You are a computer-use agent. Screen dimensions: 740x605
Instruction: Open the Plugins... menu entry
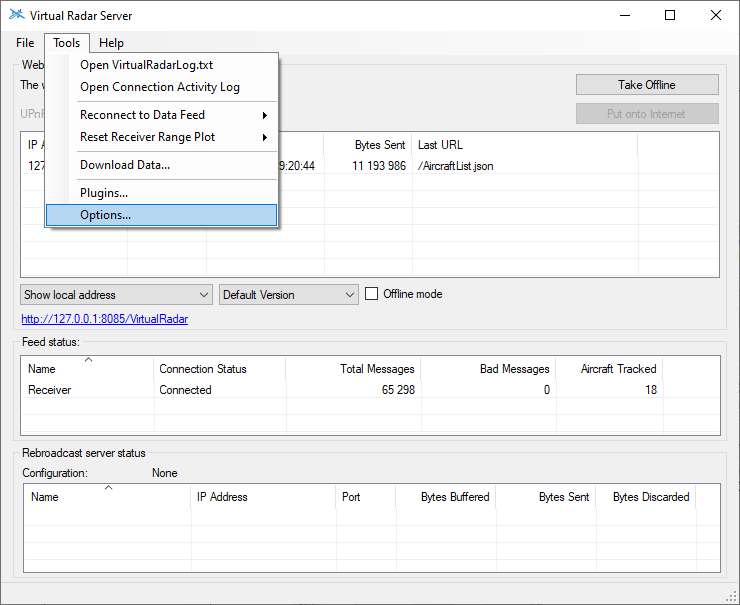point(161,193)
